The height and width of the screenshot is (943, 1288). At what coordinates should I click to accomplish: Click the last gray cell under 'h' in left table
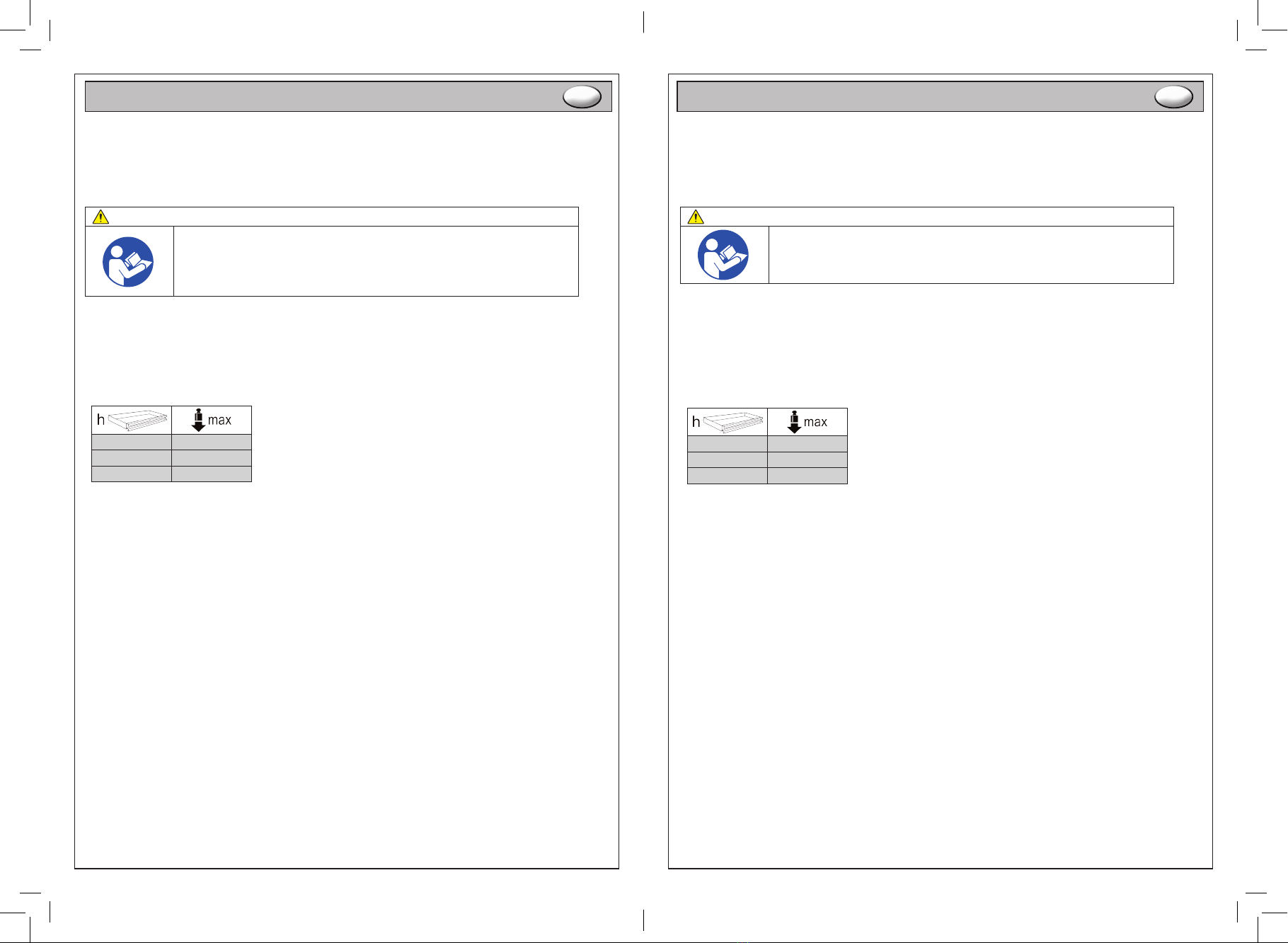[132, 474]
